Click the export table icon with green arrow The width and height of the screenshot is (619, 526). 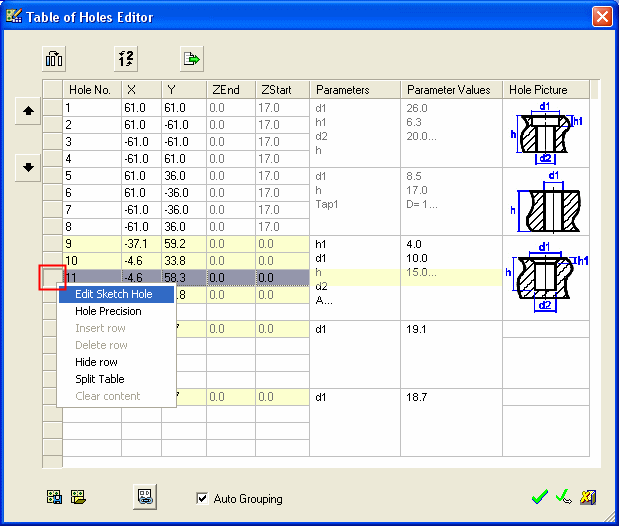pos(191,59)
